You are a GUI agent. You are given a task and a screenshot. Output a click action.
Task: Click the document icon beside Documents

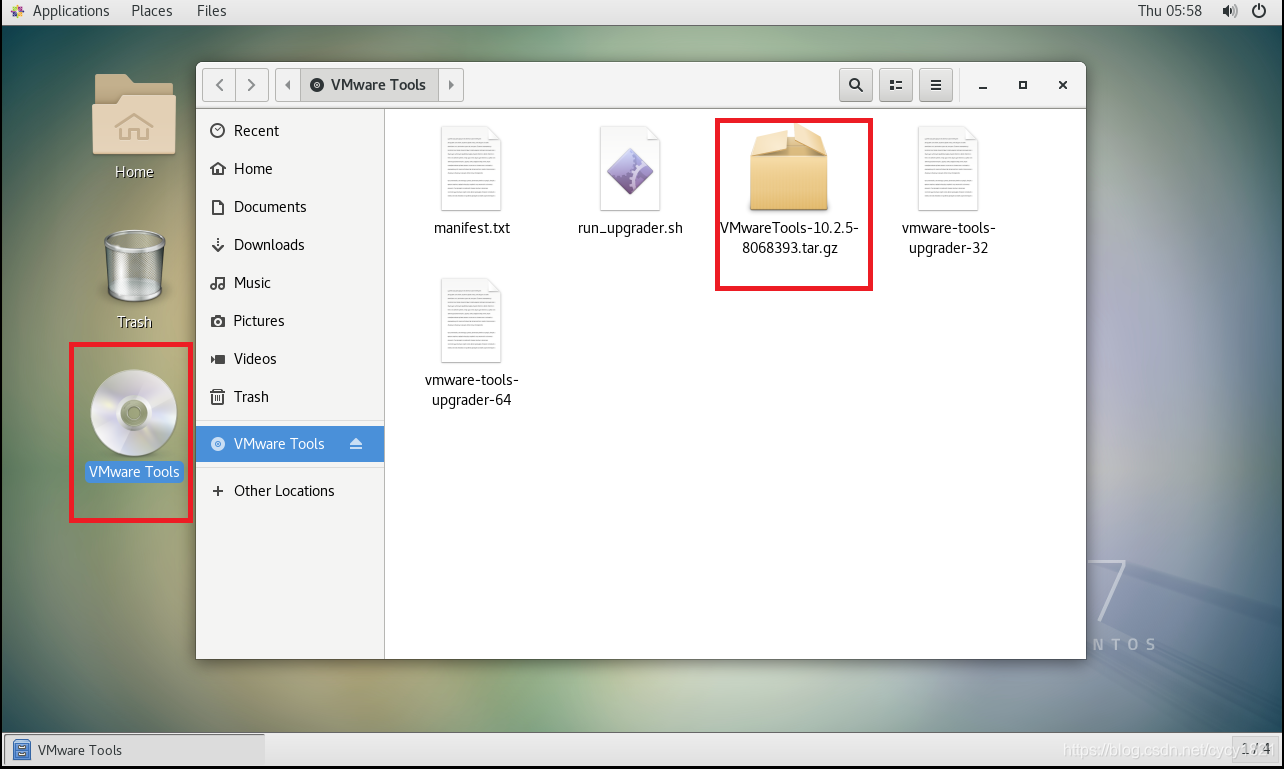[x=218, y=207]
